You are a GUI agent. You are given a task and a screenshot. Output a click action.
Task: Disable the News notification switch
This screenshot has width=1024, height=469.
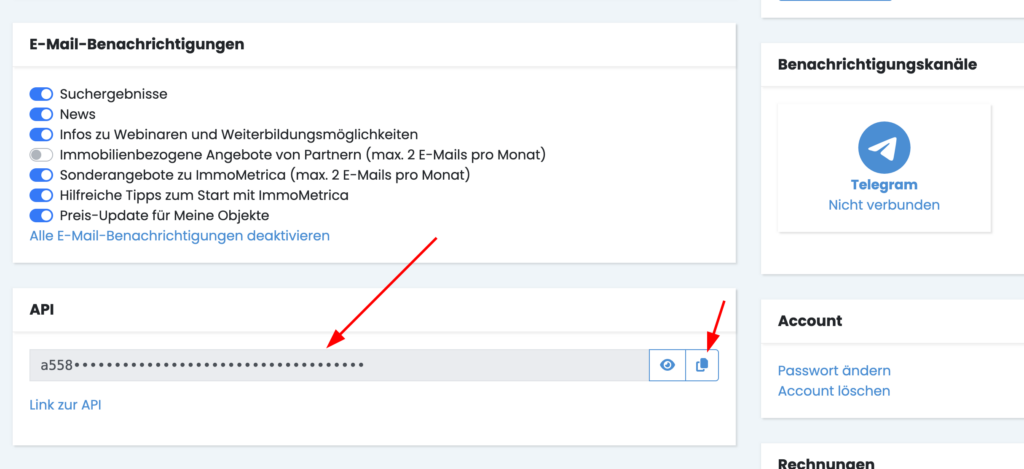tap(41, 114)
